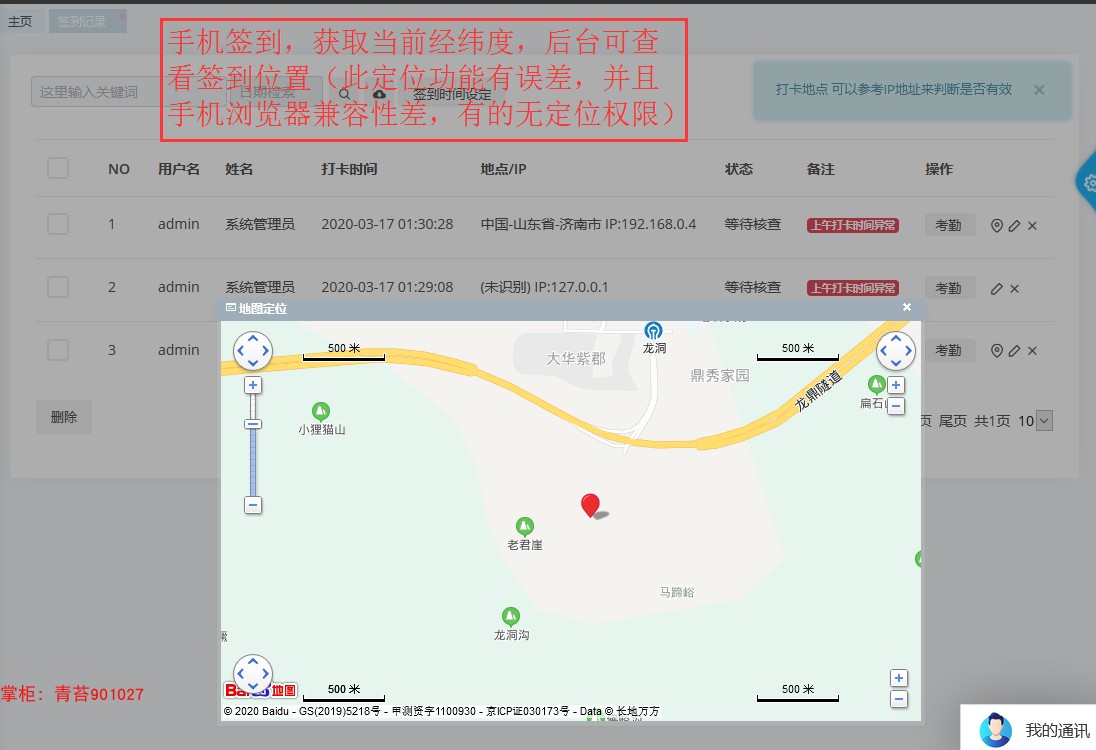Open location map icon for row 1
This screenshot has height=750, width=1096.
click(x=997, y=225)
